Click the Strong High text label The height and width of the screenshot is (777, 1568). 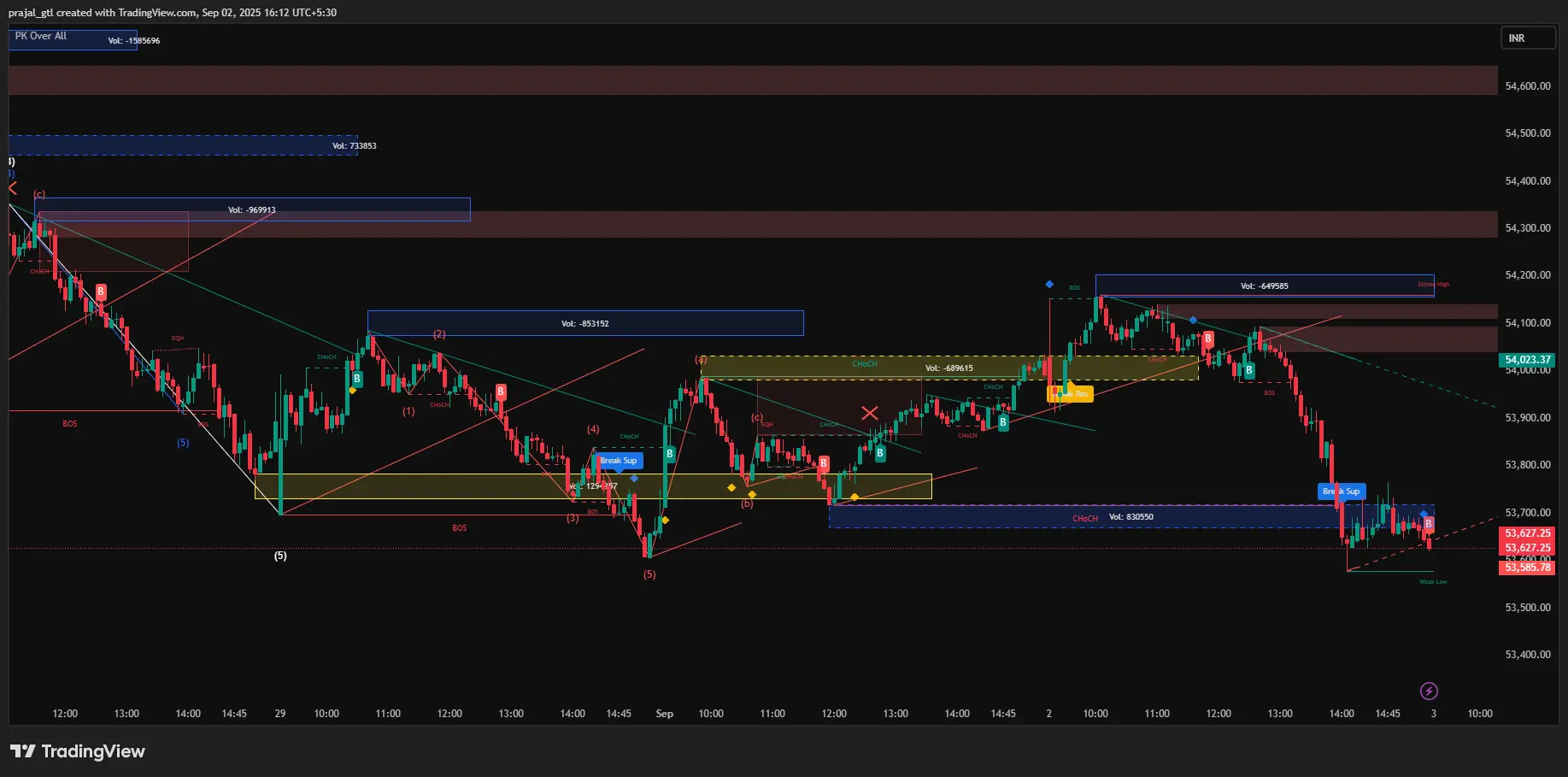[x=1433, y=285]
